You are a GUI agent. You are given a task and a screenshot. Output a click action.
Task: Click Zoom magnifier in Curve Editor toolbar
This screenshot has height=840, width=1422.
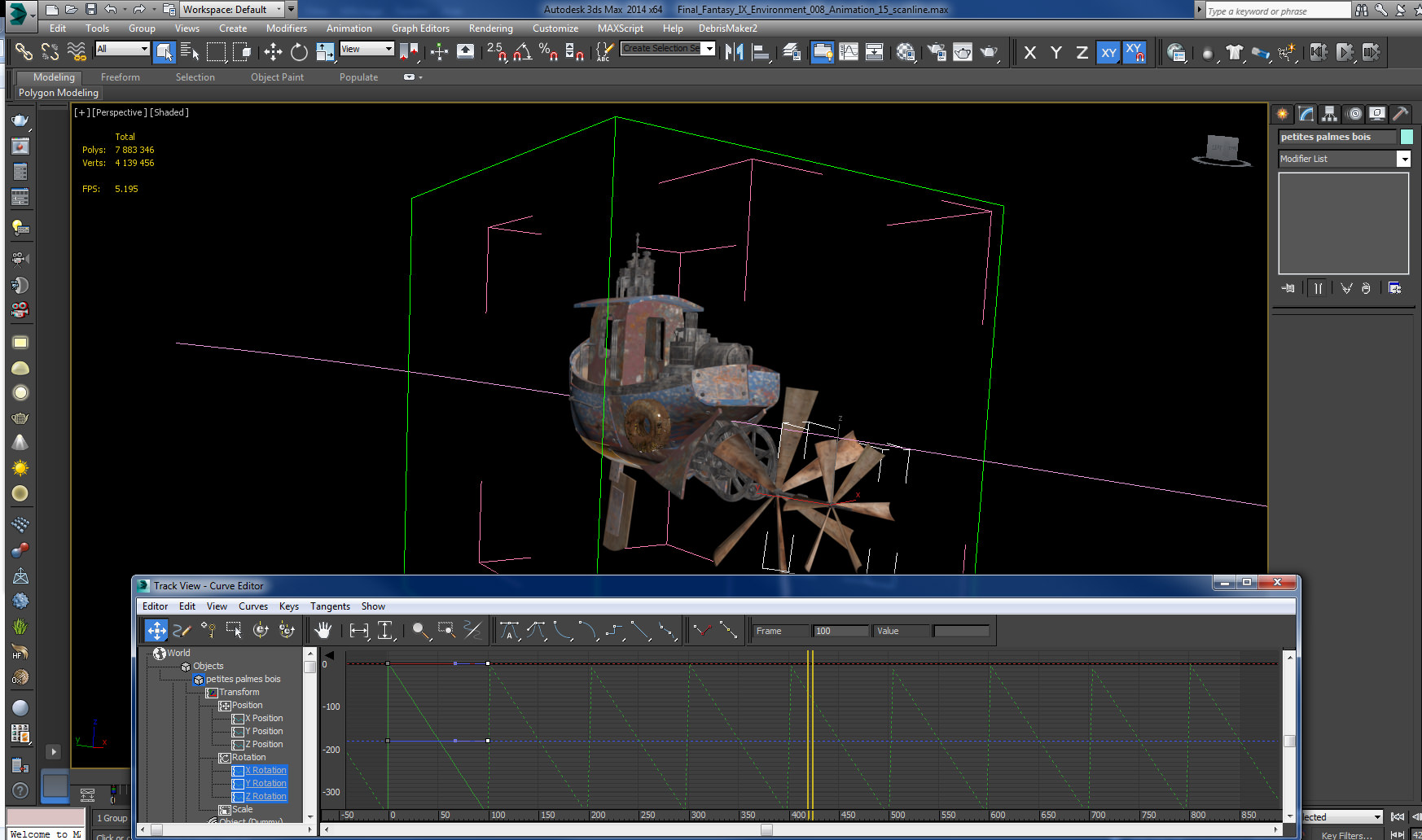pos(420,630)
